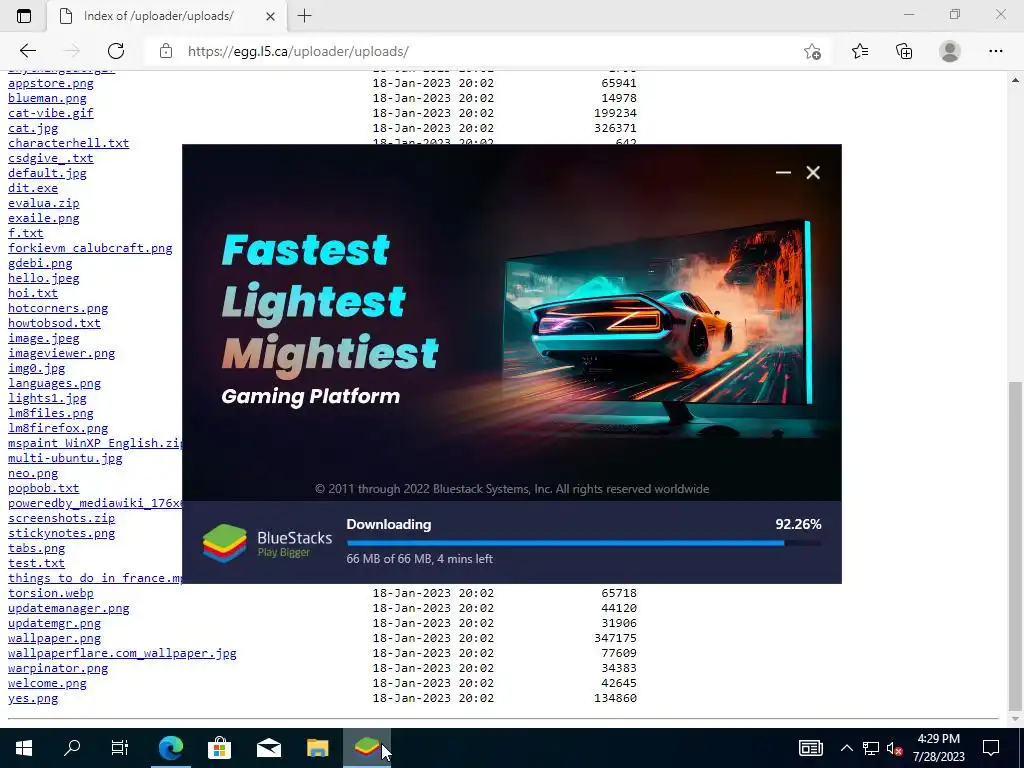Open the imageviewer.png link
This screenshot has width=1024, height=768.
point(61,353)
